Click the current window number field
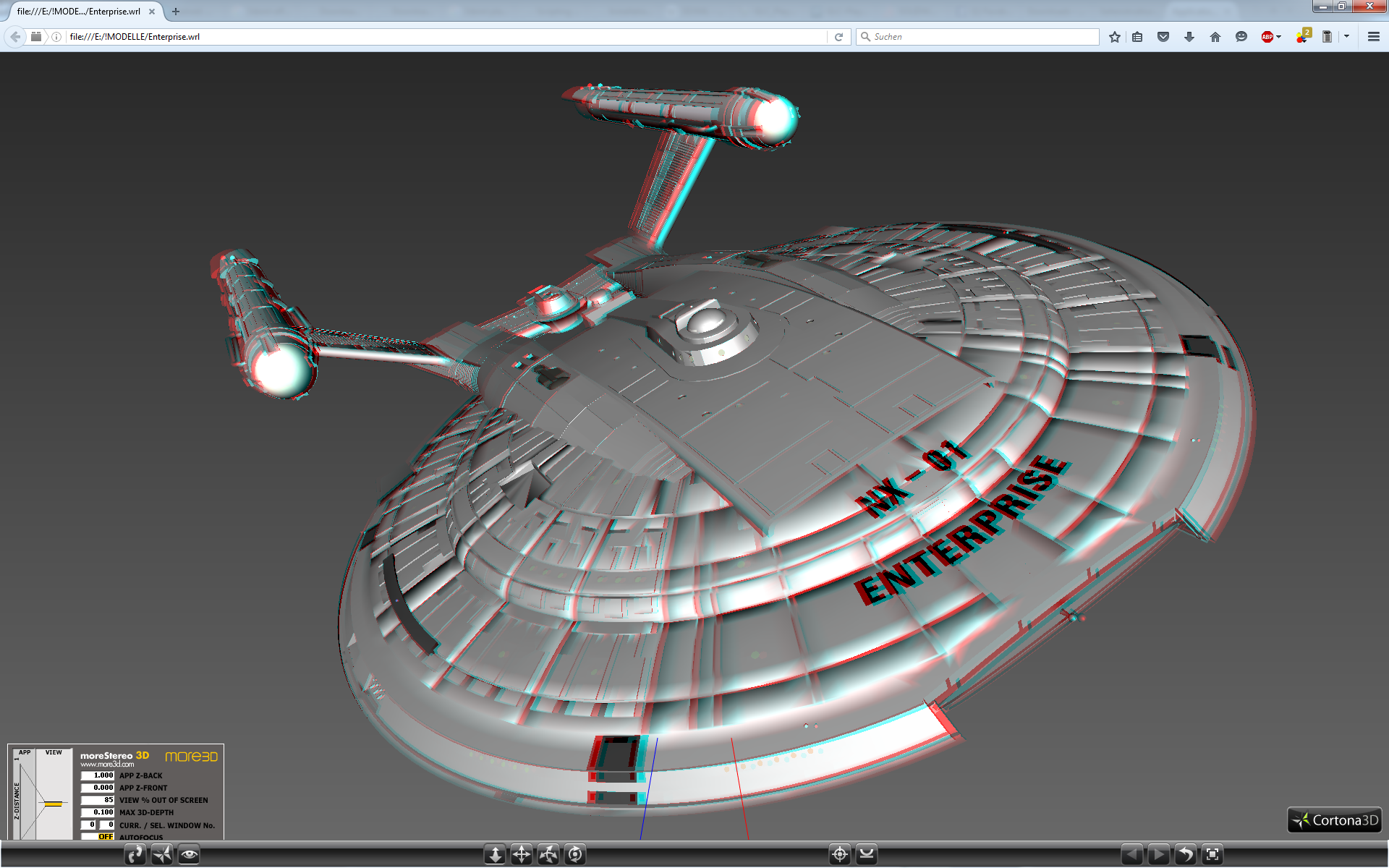 pyautogui.click(x=88, y=825)
